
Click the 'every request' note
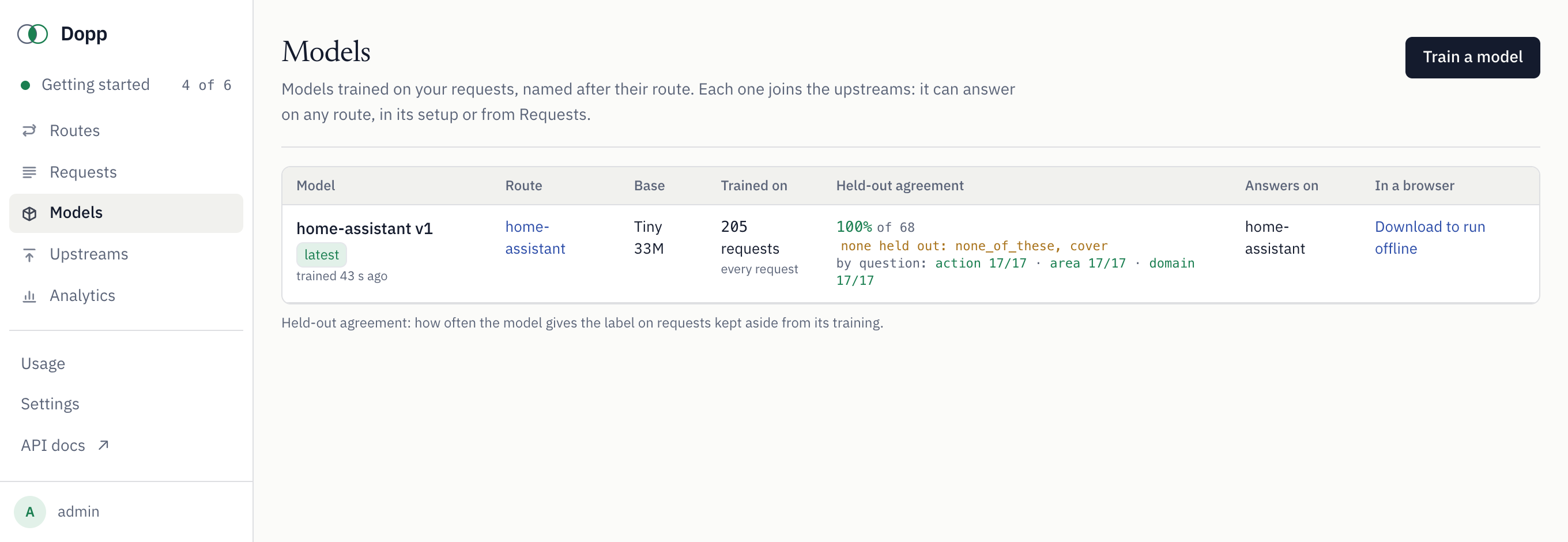pyautogui.click(x=759, y=269)
